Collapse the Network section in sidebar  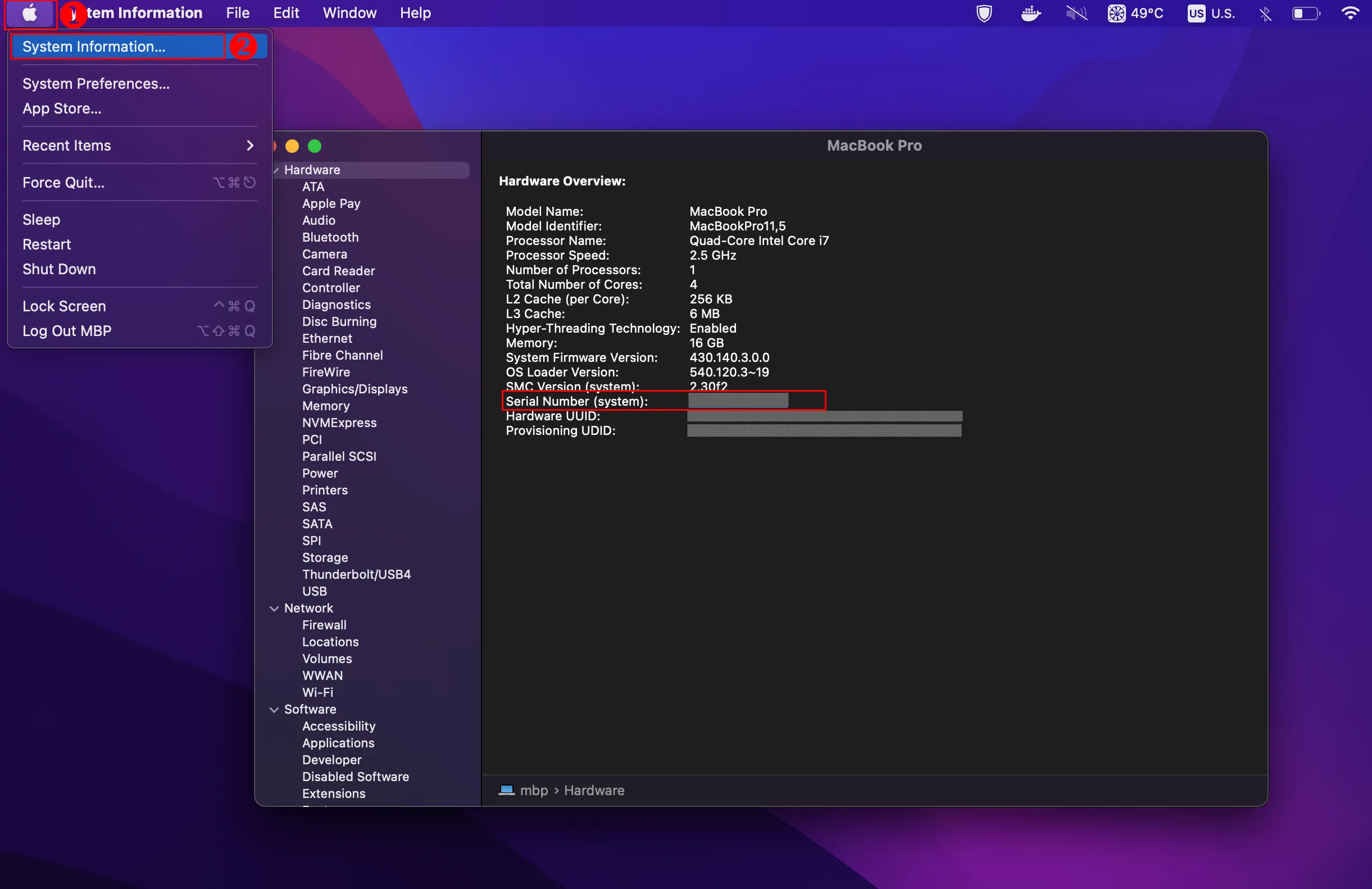(274, 608)
